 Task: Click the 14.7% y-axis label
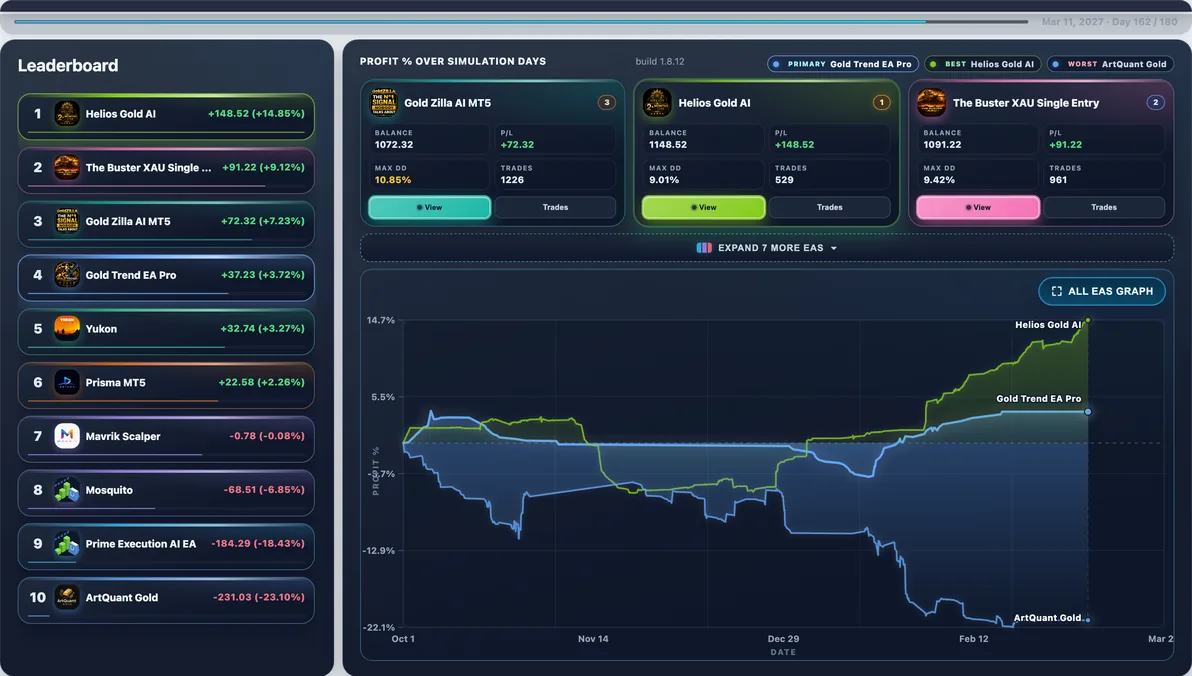tap(381, 320)
